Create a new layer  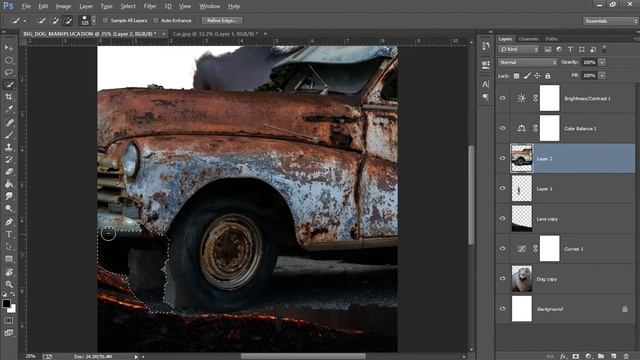pos(613,356)
